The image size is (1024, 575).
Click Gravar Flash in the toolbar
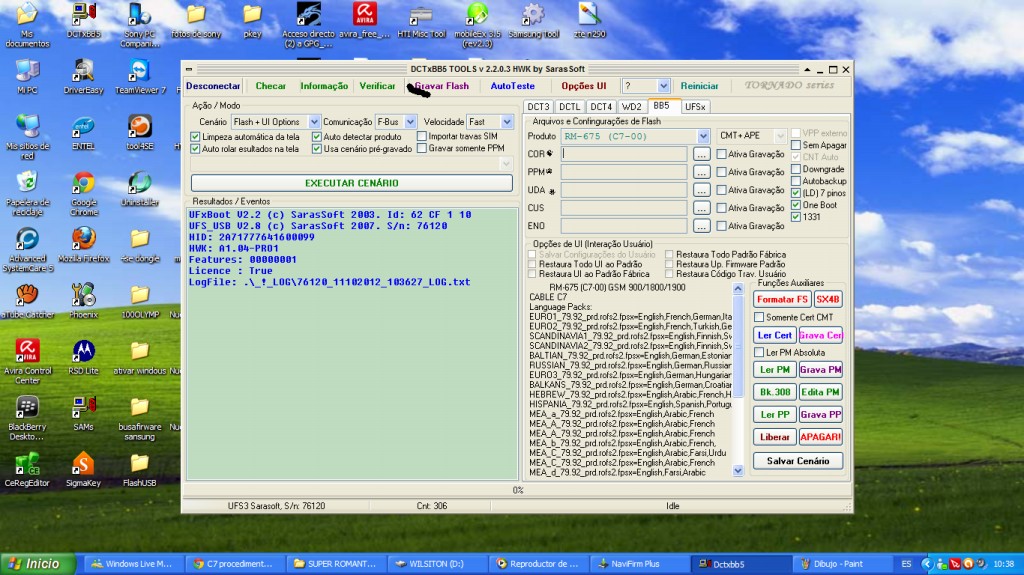pyautogui.click(x=441, y=86)
